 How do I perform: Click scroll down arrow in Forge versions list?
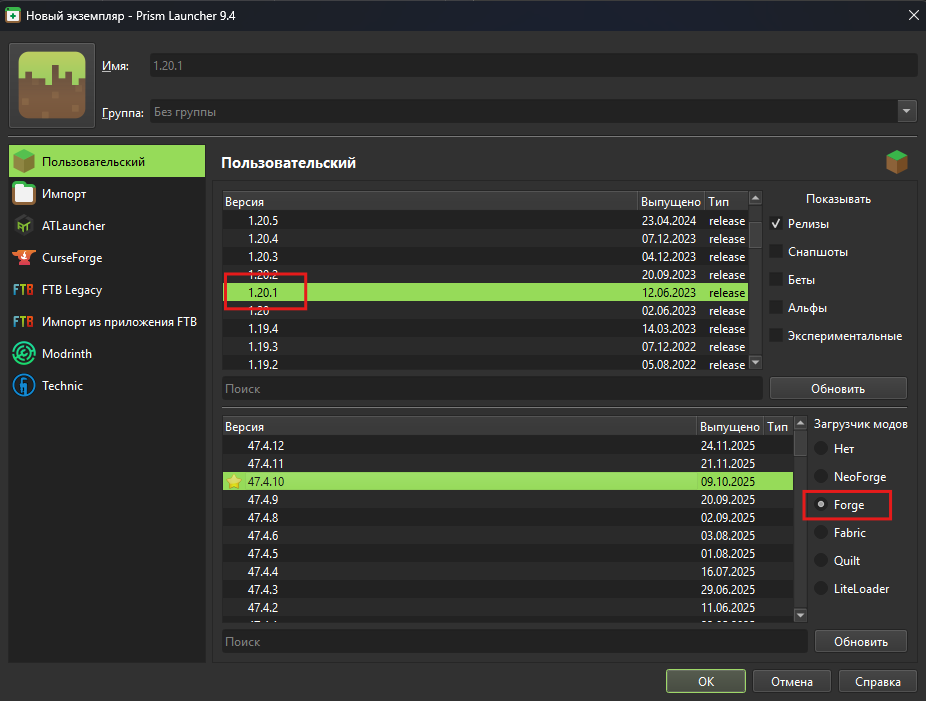800,615
